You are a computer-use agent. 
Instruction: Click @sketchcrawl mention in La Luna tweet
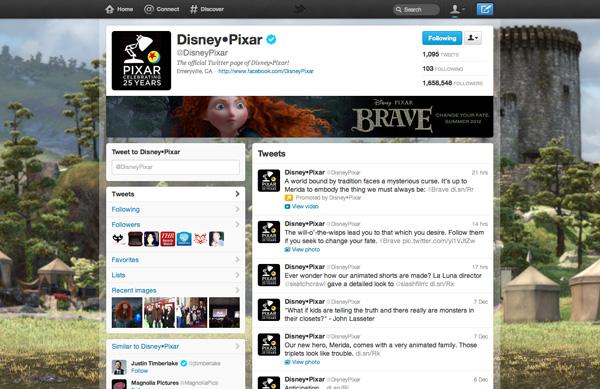pos(305,284)
